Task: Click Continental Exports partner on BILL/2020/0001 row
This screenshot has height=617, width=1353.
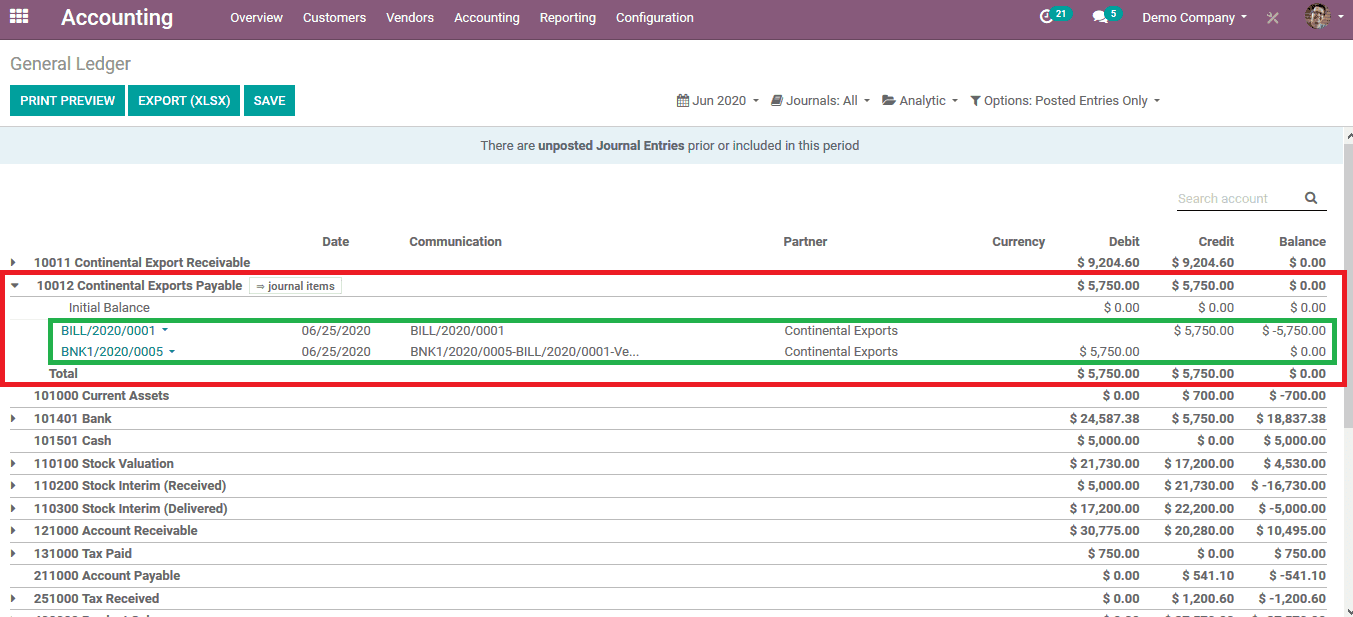Action: pos(841,330)
